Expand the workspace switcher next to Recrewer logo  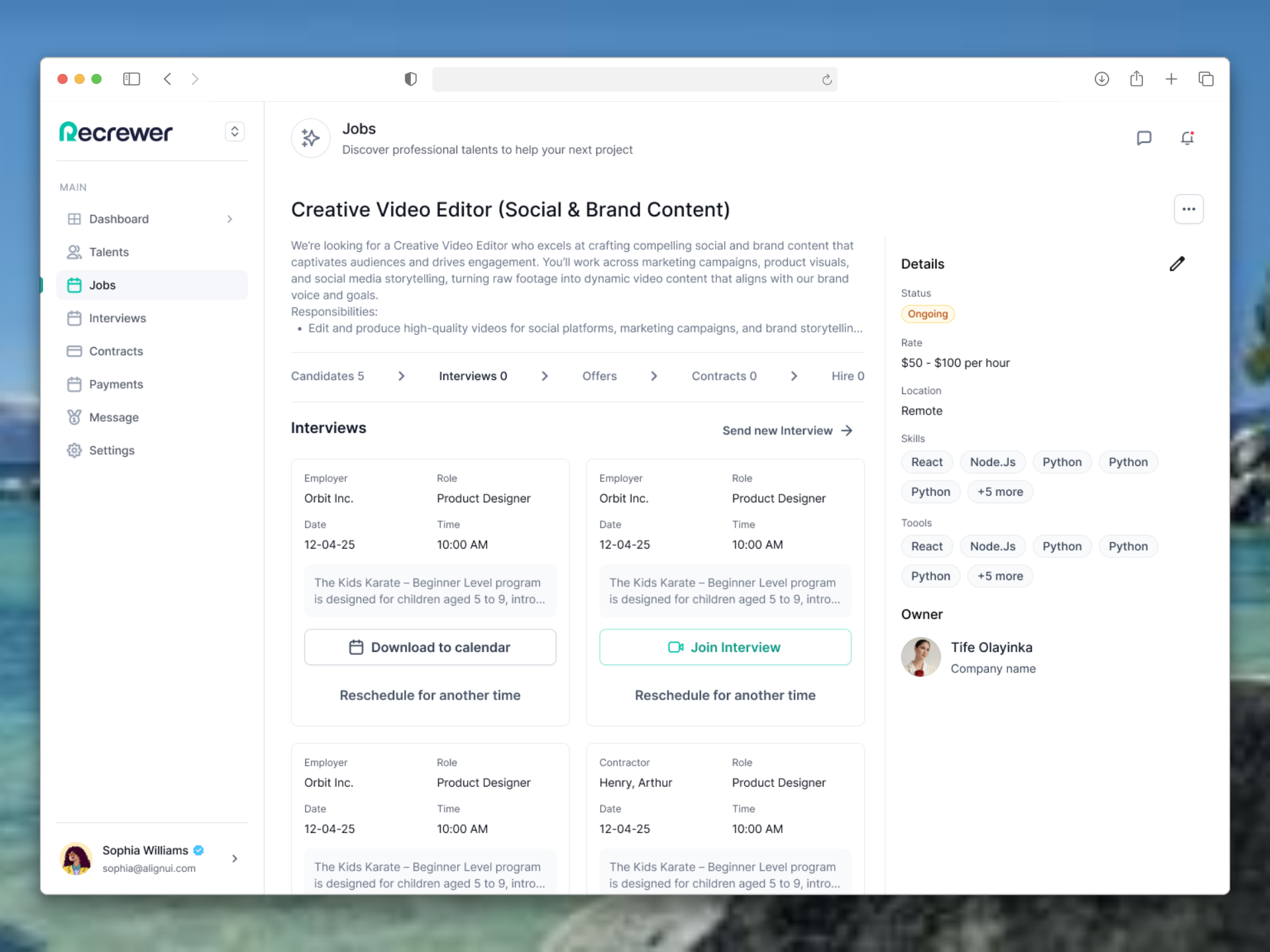click(x=235, y=132)
